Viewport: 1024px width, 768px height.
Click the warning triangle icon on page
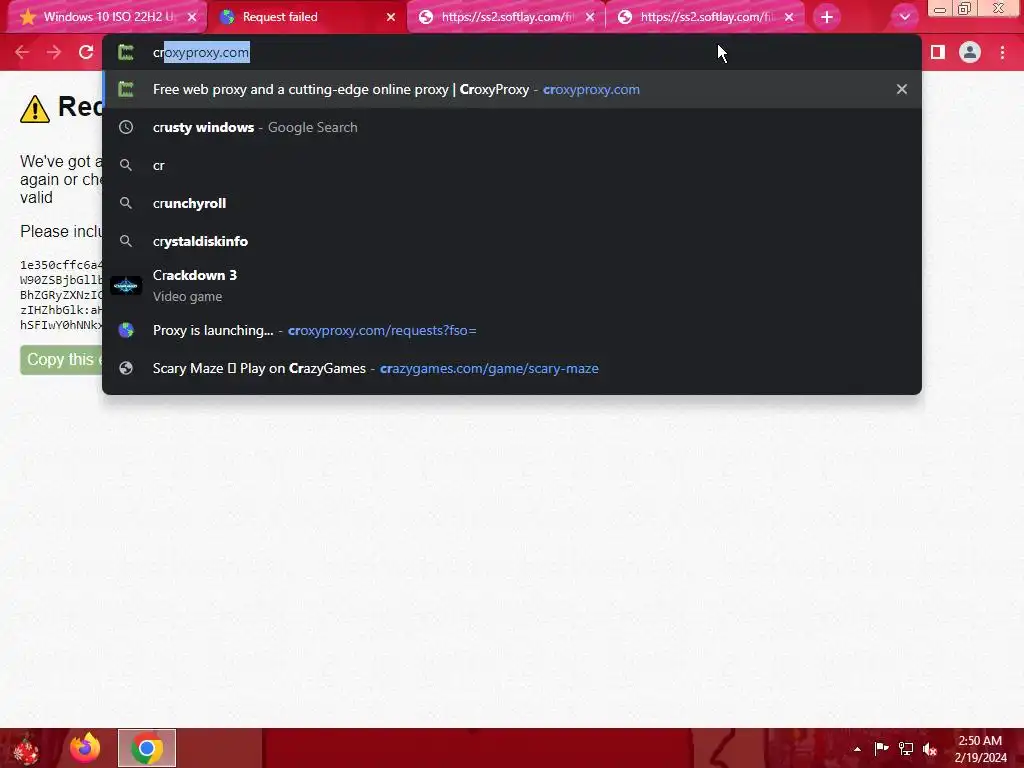pos(35,109)
